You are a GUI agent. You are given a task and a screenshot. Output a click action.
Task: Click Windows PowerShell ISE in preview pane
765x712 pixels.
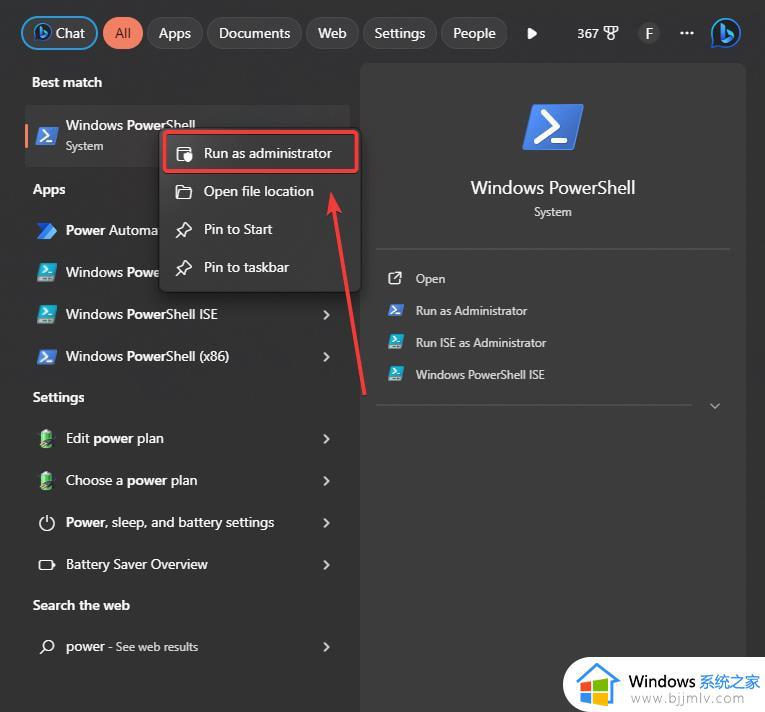point(480,375)
